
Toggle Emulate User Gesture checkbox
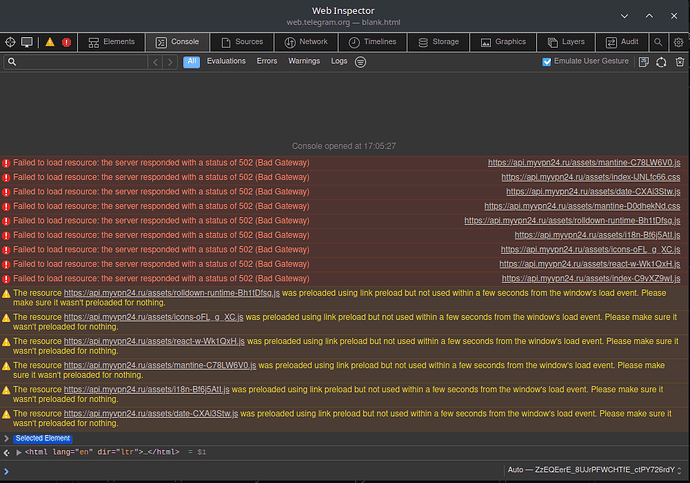[547, 62]
